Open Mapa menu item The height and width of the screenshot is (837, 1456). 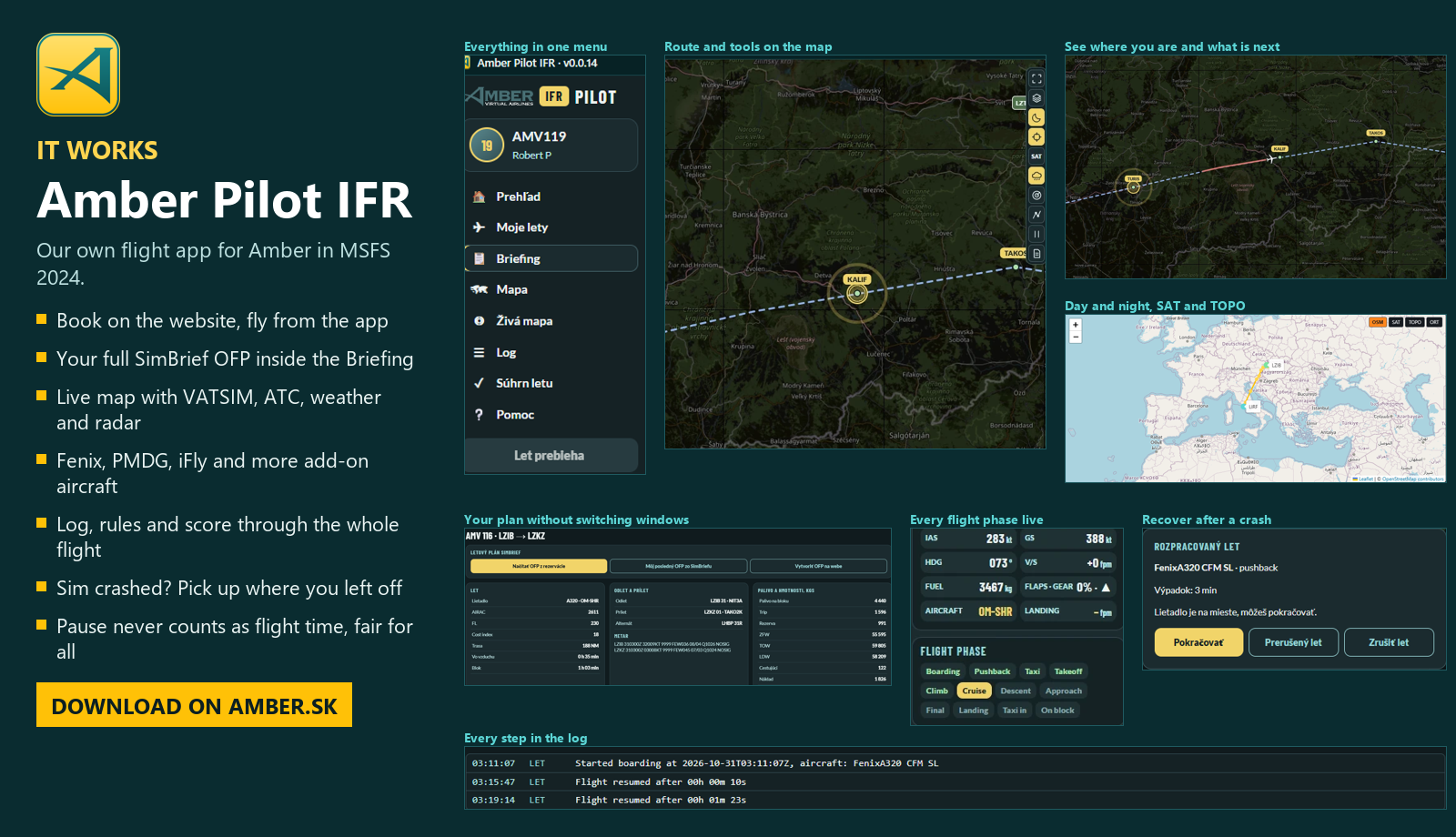tap(551, 289)
